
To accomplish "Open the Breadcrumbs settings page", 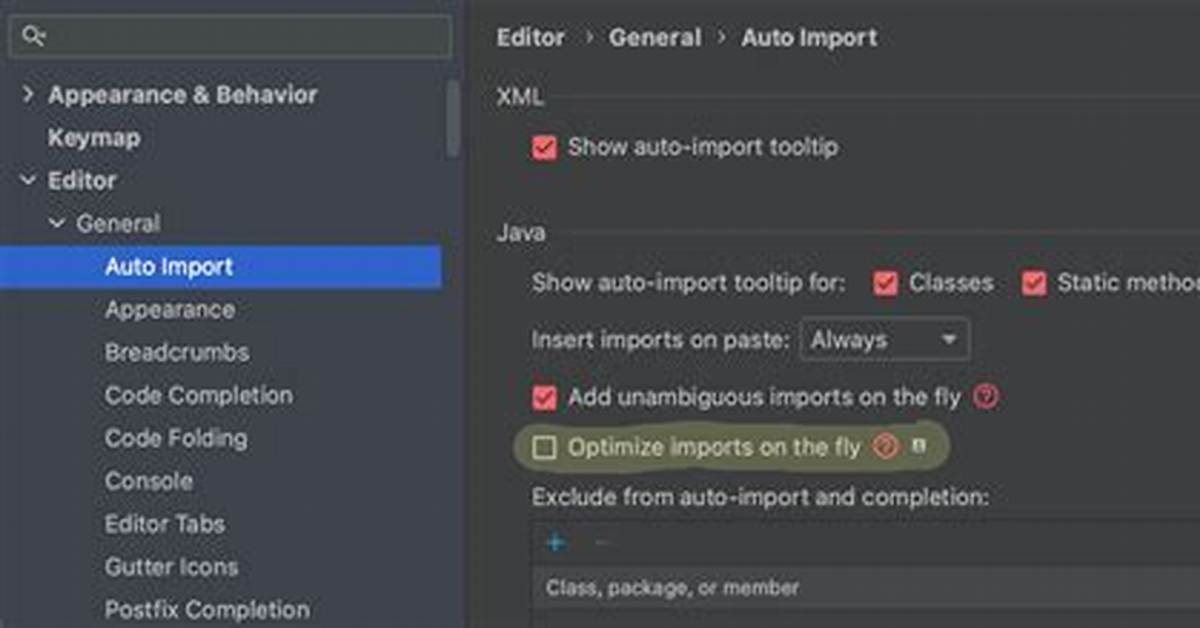I will [x=177, y=353].
